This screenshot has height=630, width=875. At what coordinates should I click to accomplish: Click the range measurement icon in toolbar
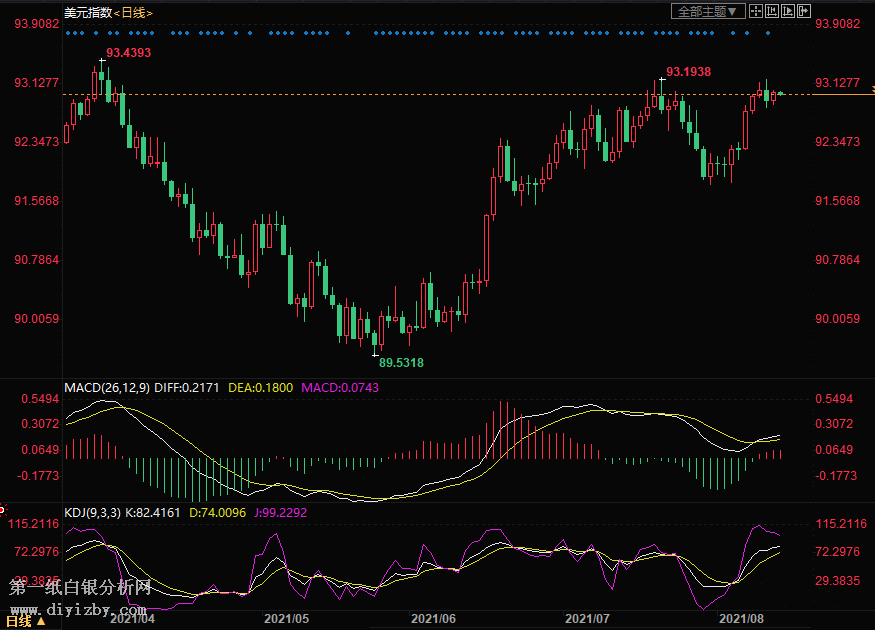[772, 11]
